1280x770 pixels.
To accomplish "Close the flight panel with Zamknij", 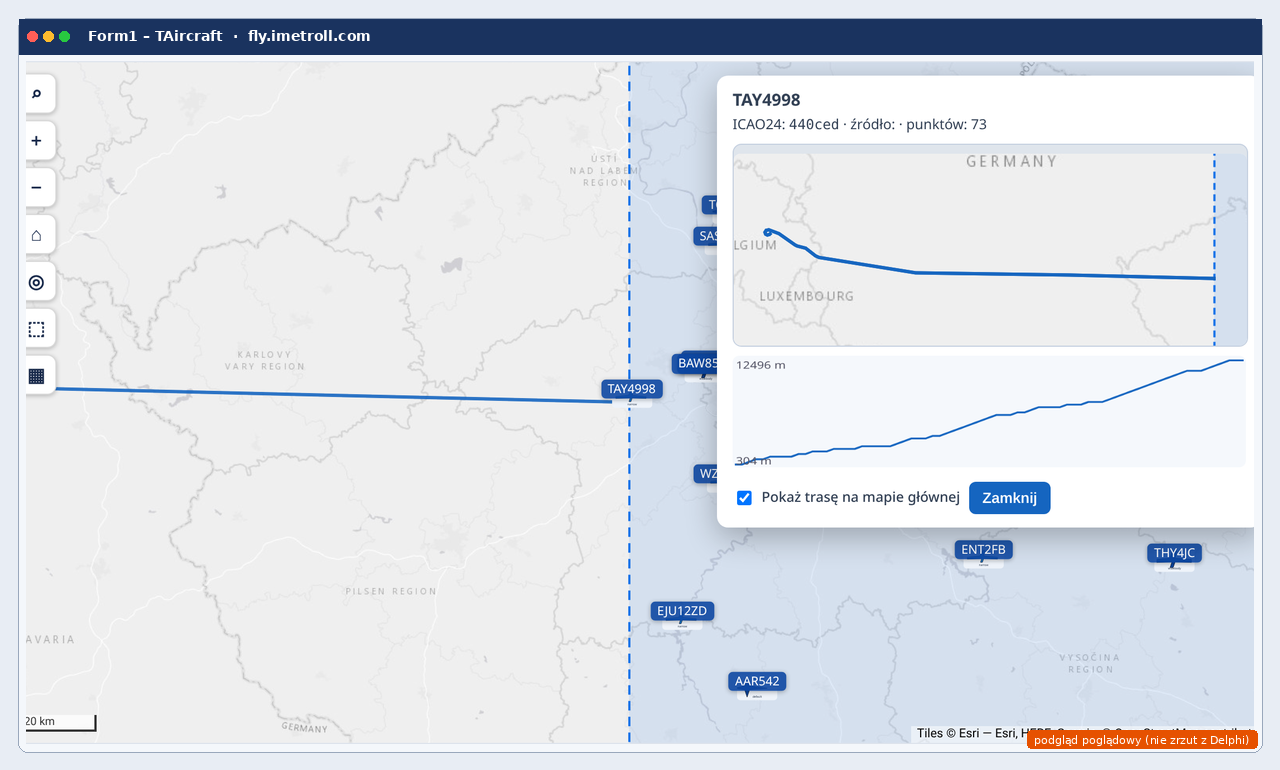I will [x=1009, y=498].
